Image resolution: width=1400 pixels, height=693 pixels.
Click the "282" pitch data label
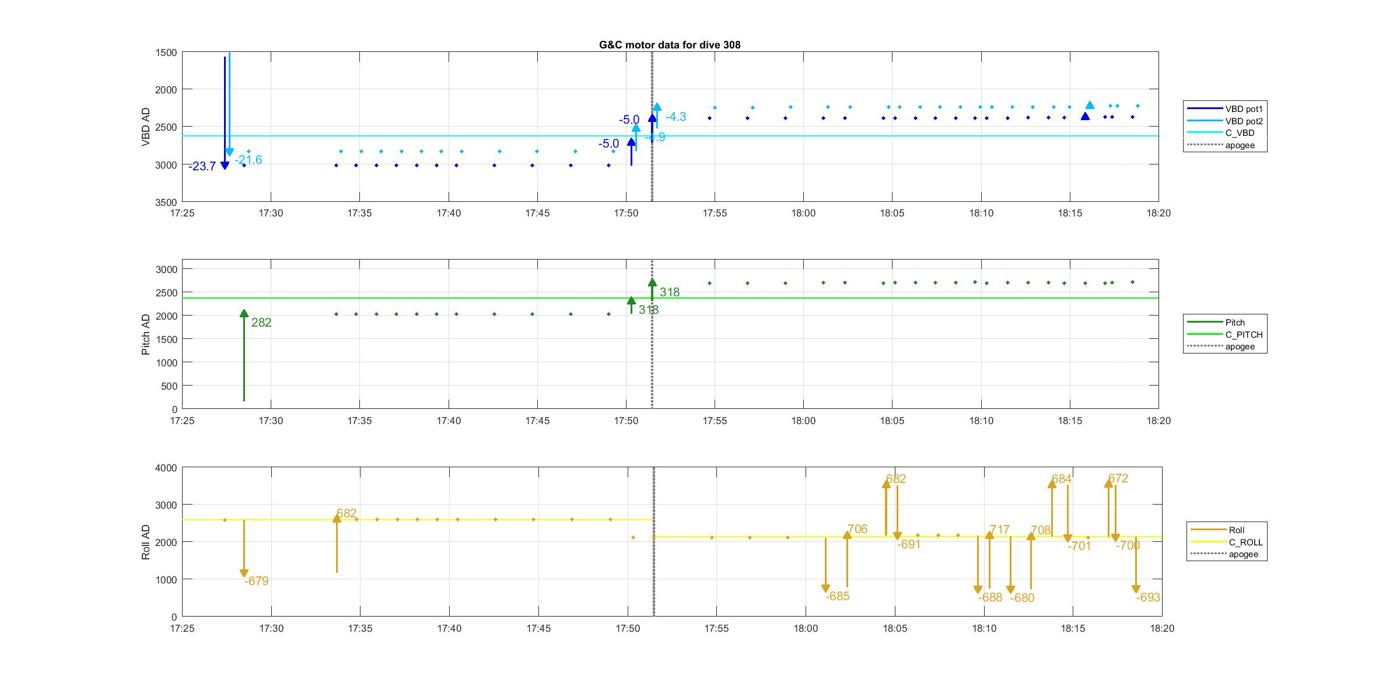(261, 323)
